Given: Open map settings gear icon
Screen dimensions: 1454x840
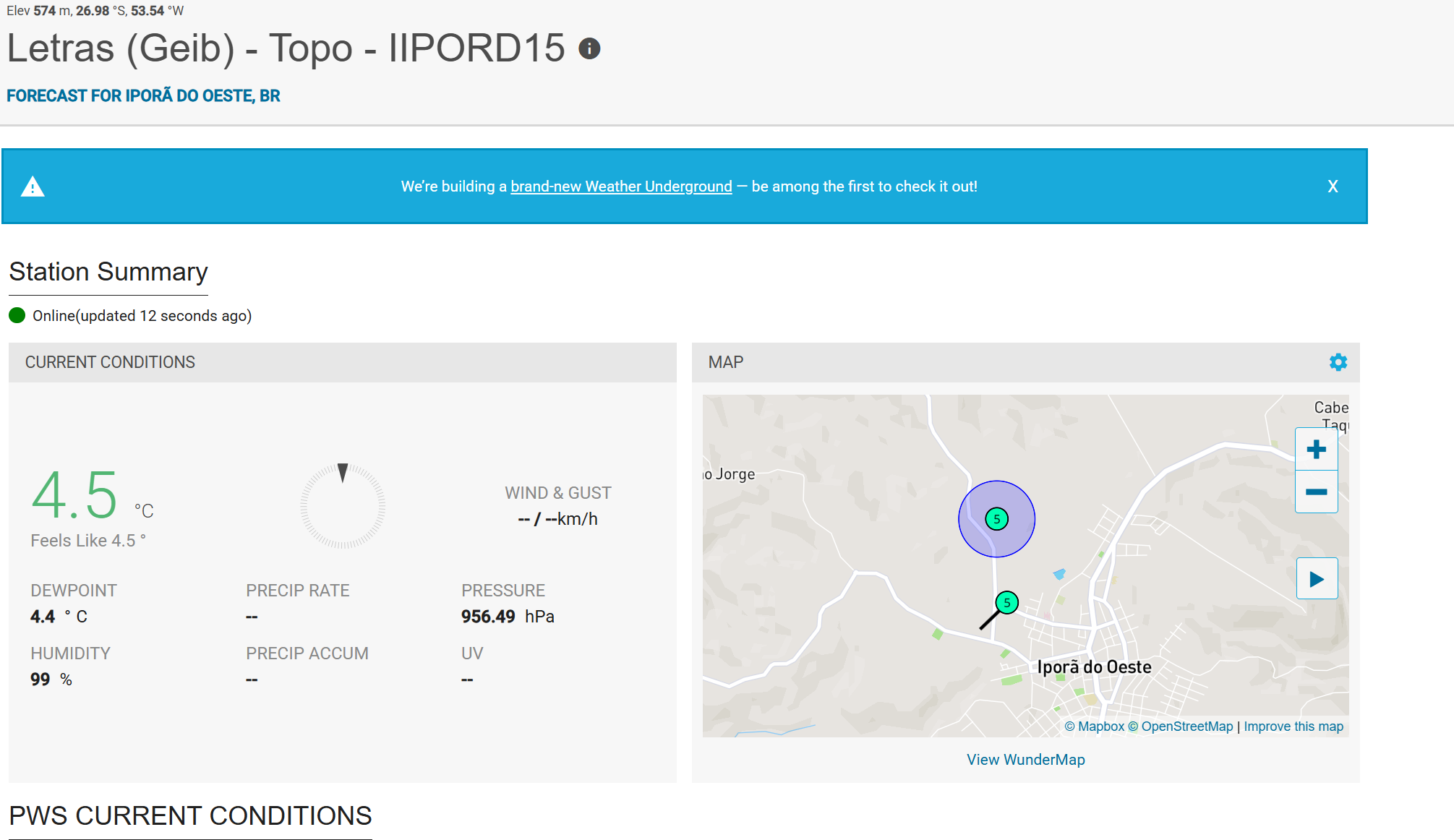Looking at the screenshot, I should click(x=1338, y=362).
